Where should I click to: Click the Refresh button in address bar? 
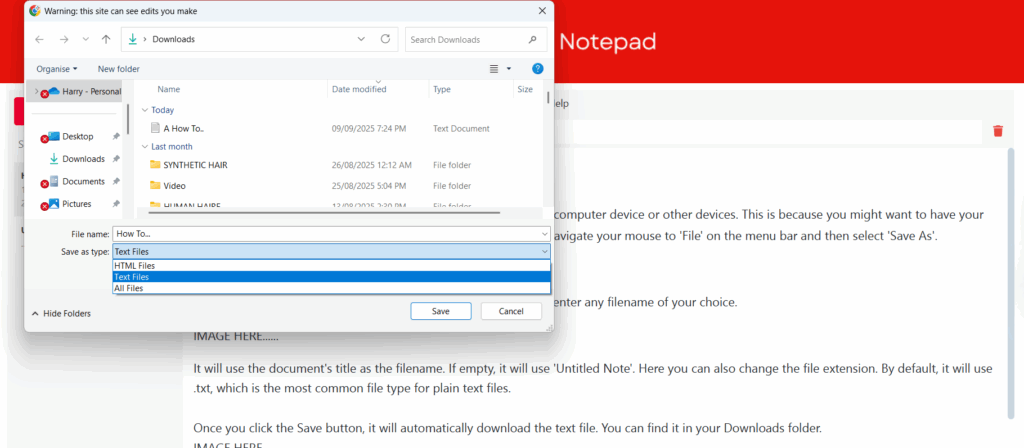coord(386,40)
